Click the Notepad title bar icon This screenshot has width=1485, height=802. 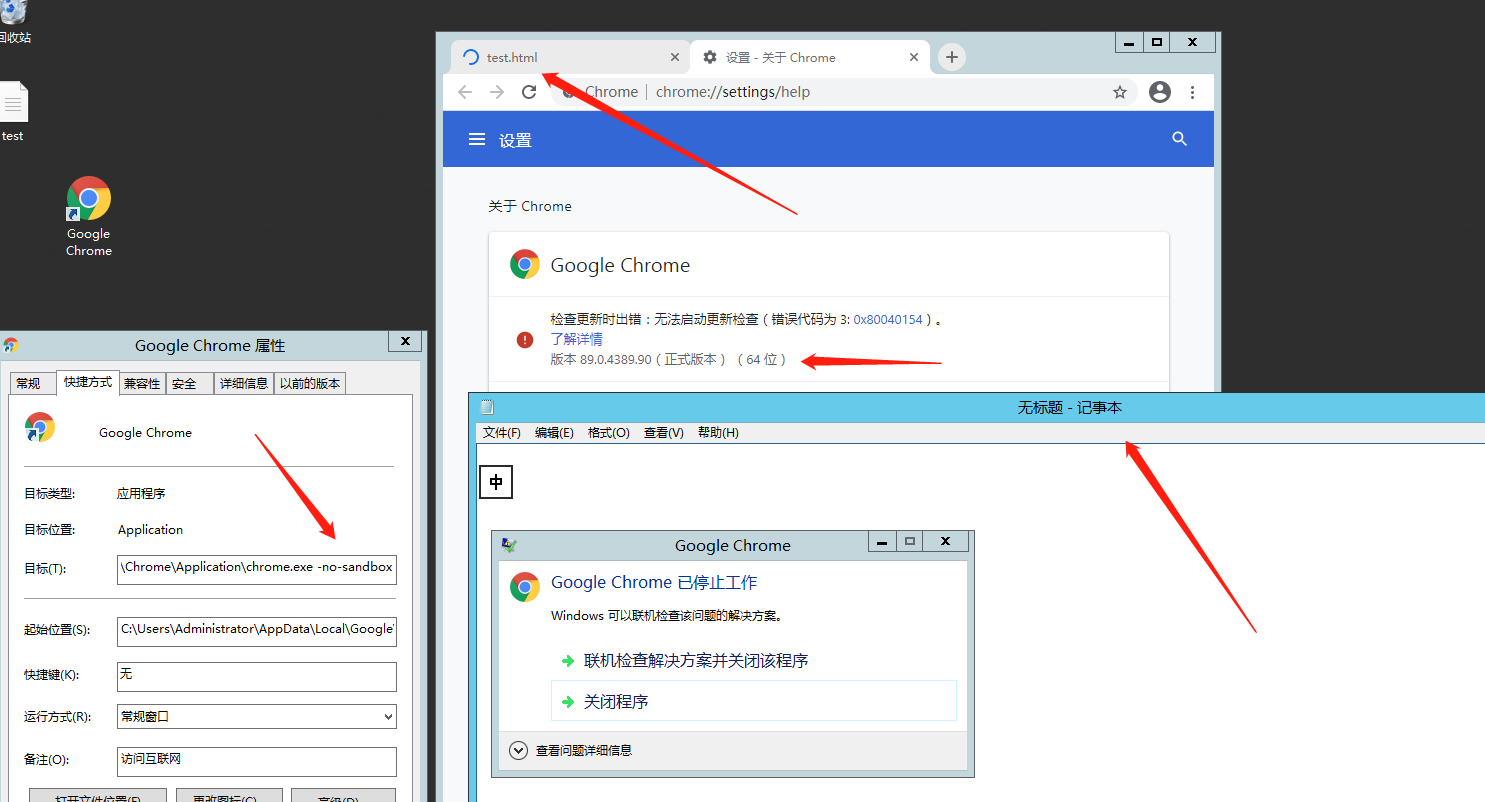[x=487, y=407]
